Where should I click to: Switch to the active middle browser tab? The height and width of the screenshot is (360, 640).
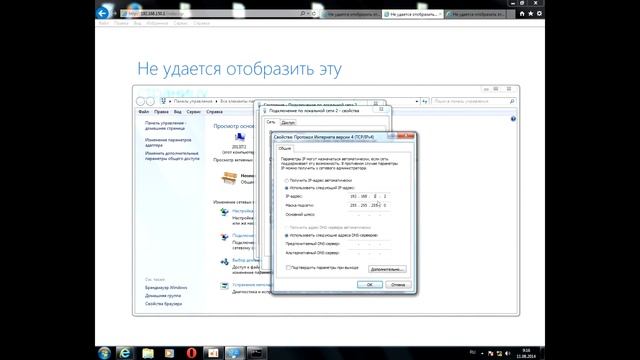413,14
